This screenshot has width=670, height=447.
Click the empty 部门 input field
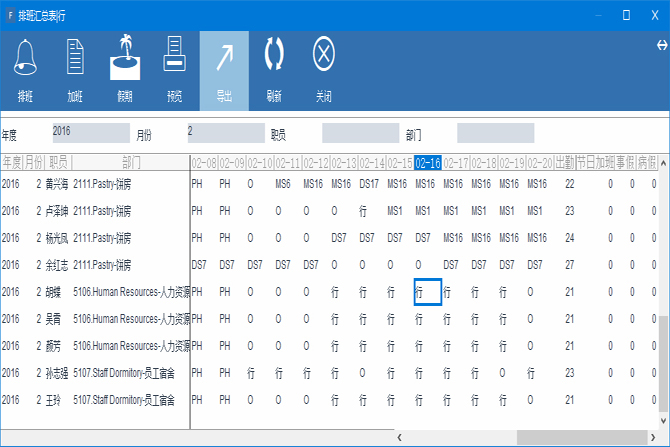[495, 133]
